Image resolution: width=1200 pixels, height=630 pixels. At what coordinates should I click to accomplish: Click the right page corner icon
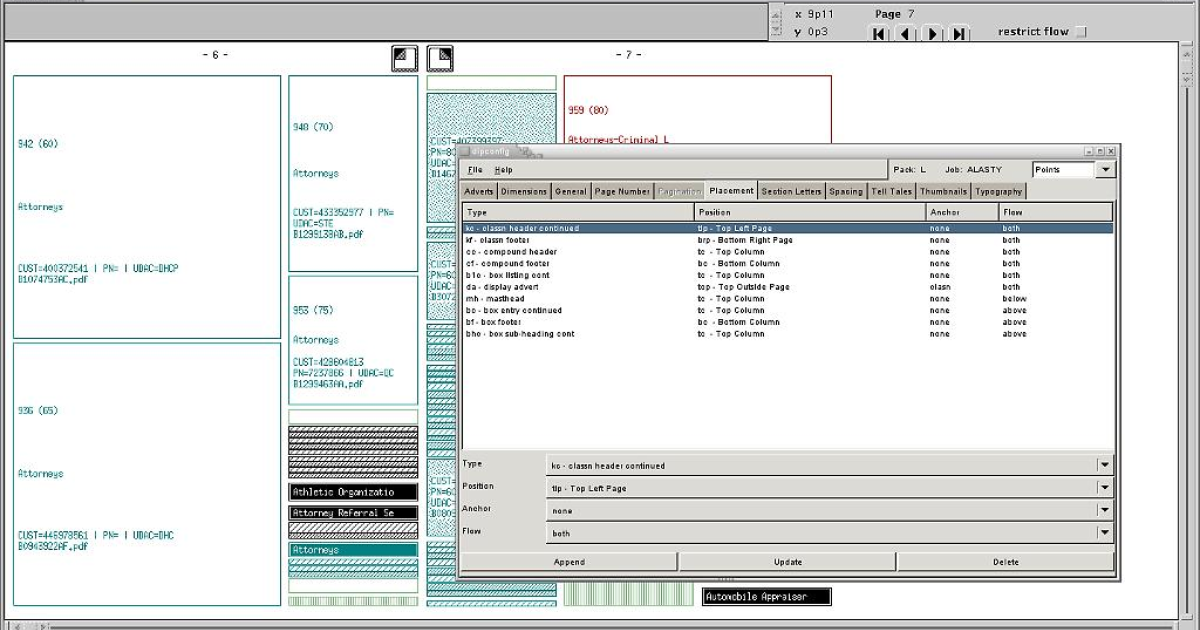click(441, 58)
